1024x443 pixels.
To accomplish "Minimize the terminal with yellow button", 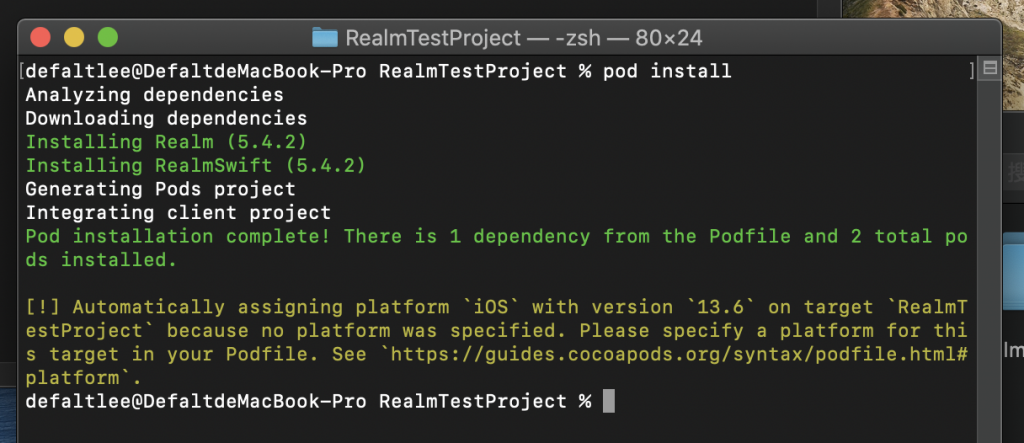I will pyautogui.click(x=74, y=37).
